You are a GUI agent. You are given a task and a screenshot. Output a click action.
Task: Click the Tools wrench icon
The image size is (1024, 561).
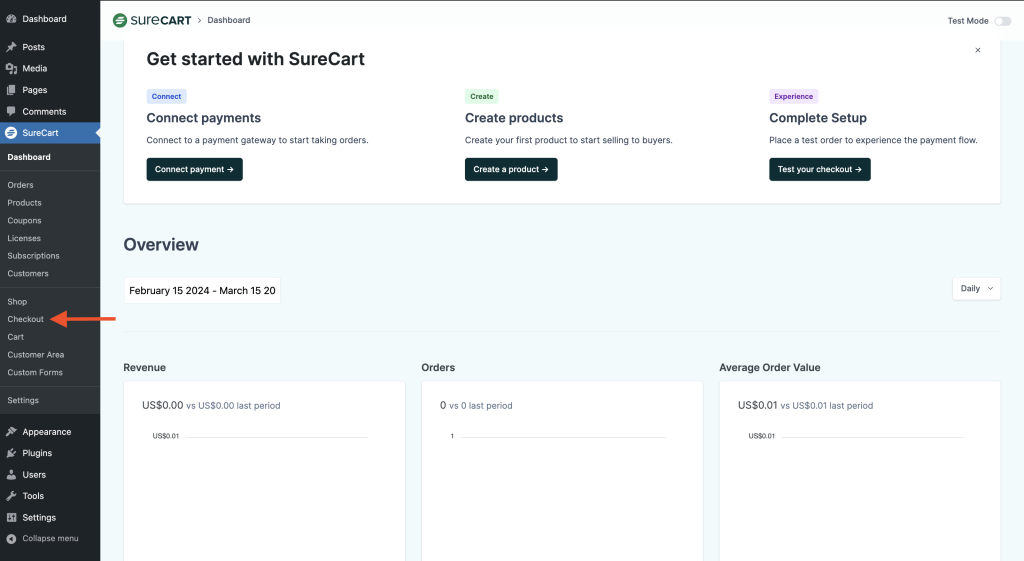(x=11, y=496)
